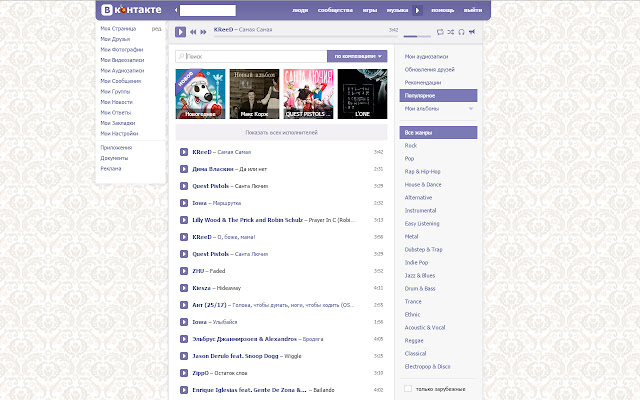Image resolution: width=640 pixels, height=400 pixels.
Task: Toggle shuffle icon in the player
Action: click(451, 32)
